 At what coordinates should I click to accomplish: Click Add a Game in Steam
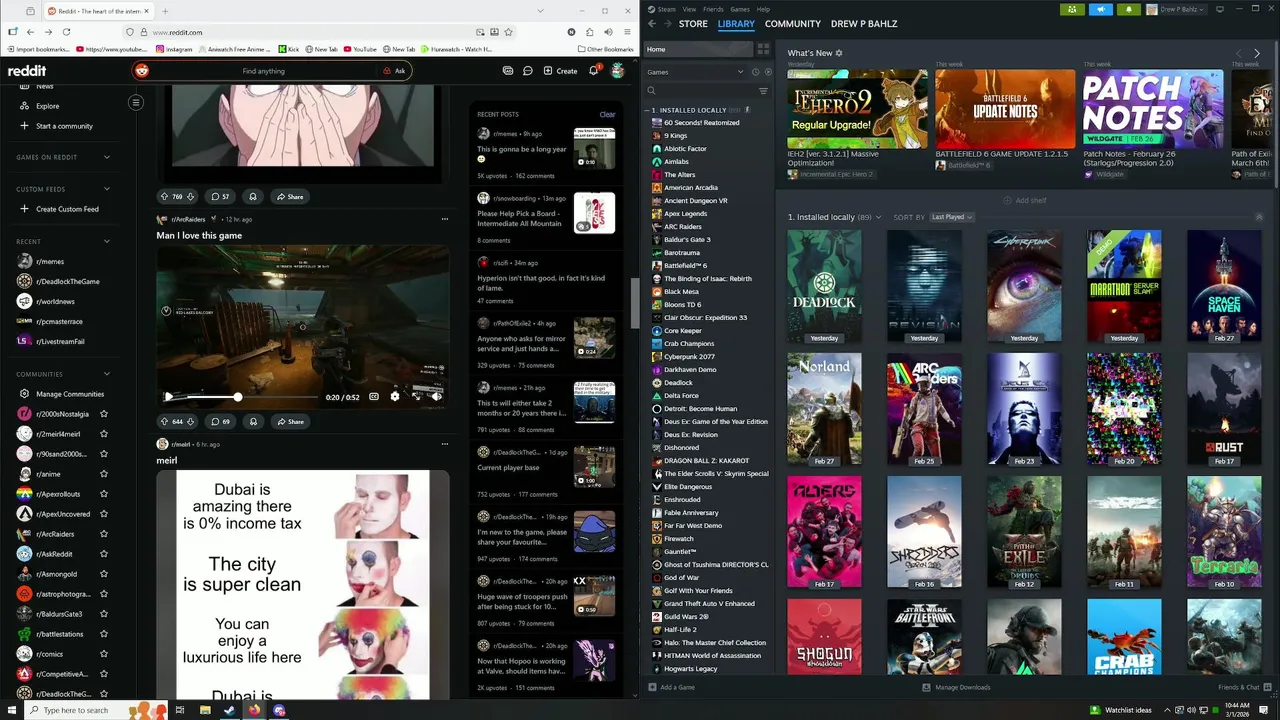(x=671, y=687)
